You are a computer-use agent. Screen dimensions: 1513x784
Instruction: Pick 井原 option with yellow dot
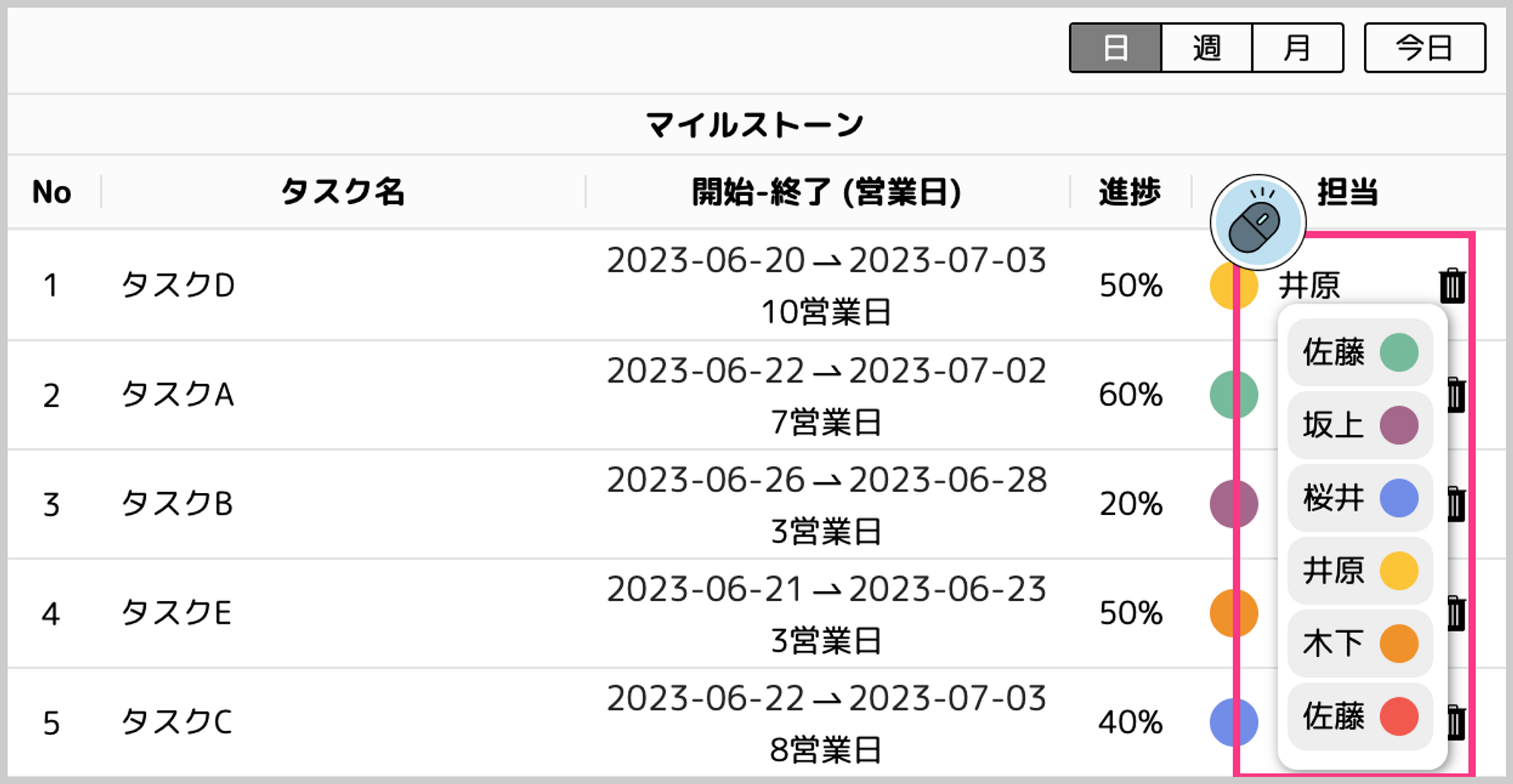1360,571
